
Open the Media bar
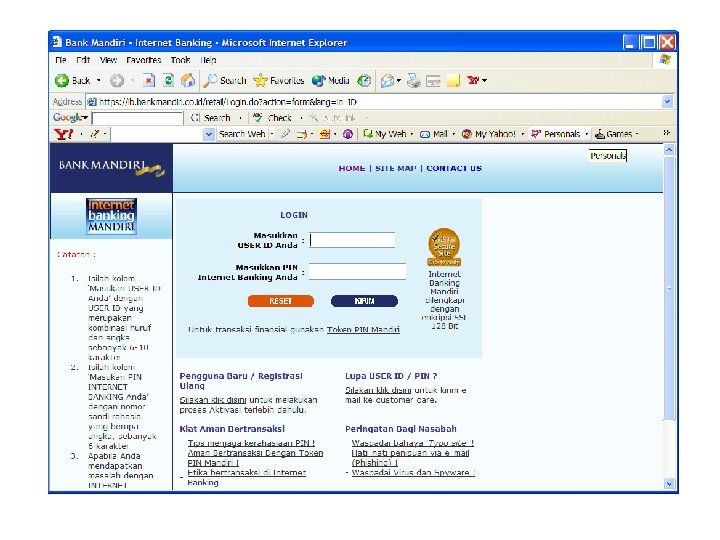click(x=331, y=81)
